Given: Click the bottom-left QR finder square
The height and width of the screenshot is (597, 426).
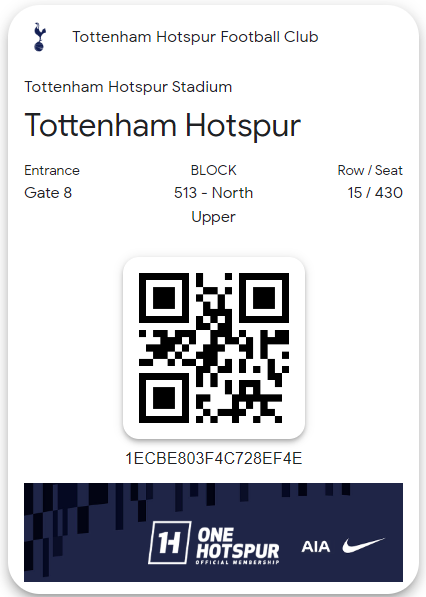Looking at the screenshot, I should [x=164, y=398].
